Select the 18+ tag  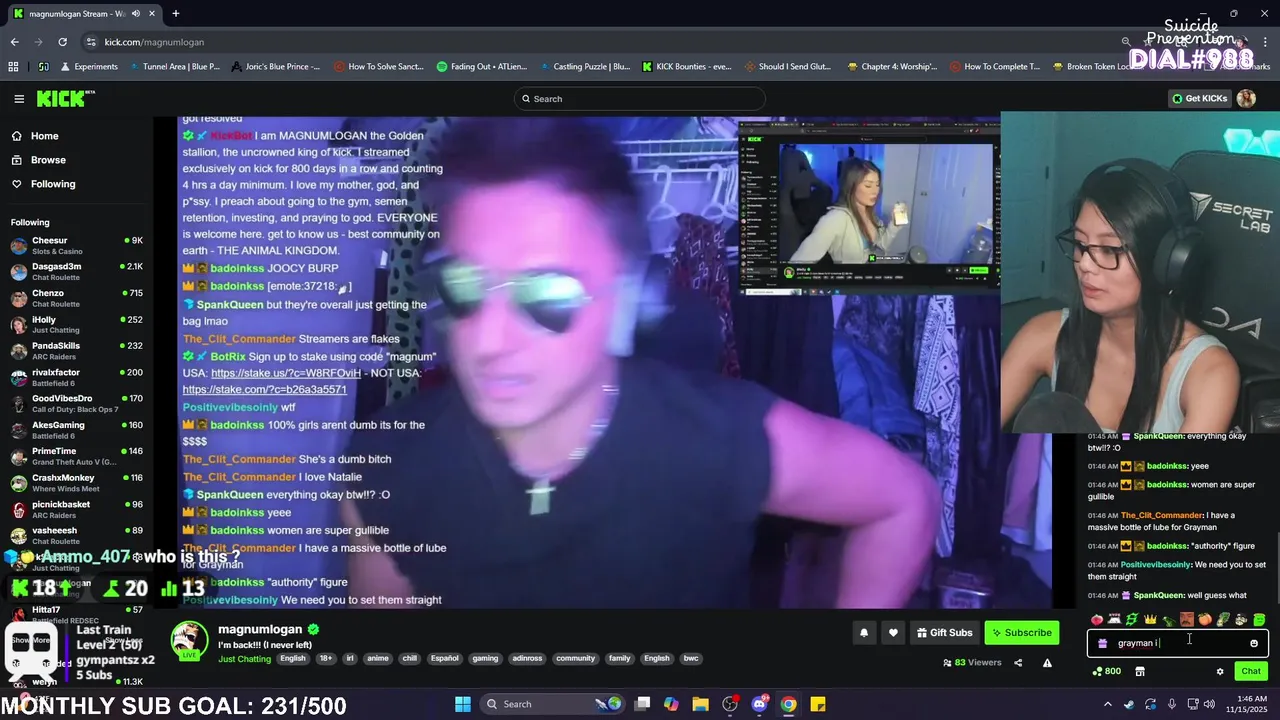tap(325, 659)
